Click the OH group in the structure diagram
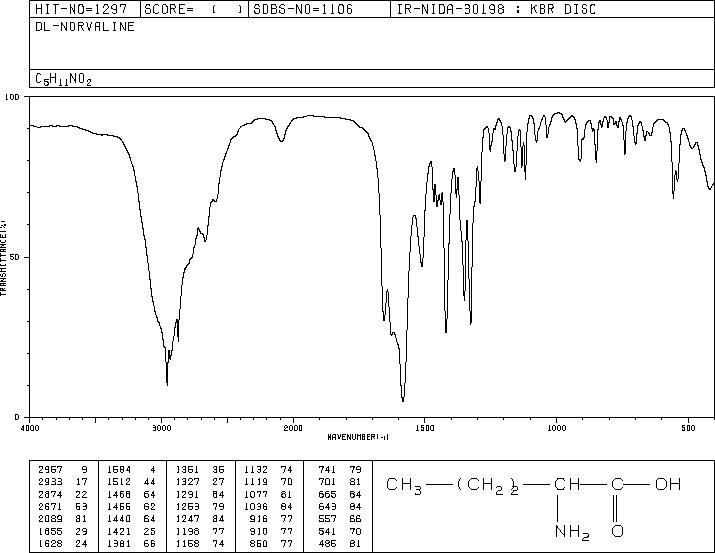This screenshot has height=553, width=715. (x=668, y=484)
